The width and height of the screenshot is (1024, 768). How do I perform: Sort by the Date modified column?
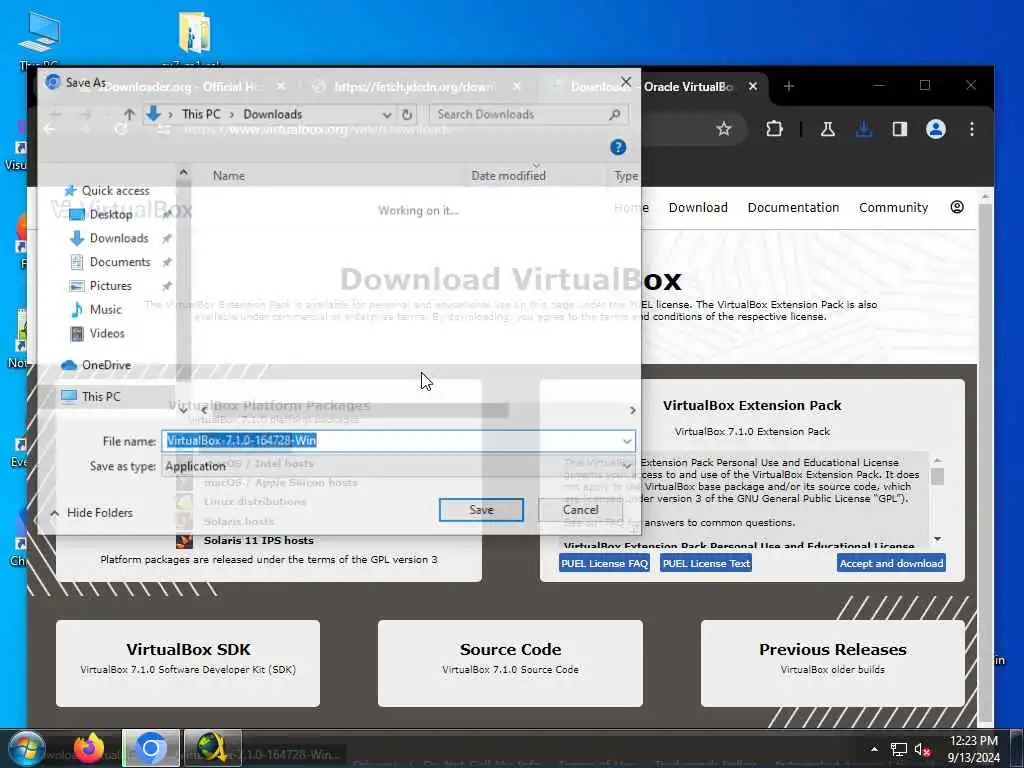[x=508, y=176]
